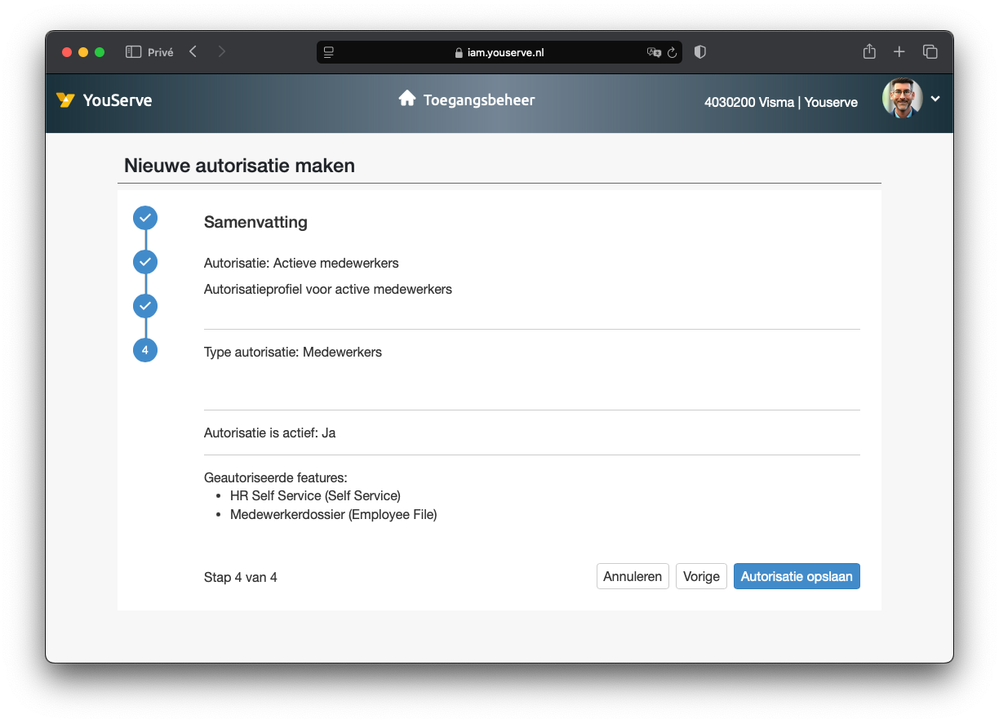
Task: Open the Safari sidebar panel
Action: pyautogui.click(x=133, y=52)
